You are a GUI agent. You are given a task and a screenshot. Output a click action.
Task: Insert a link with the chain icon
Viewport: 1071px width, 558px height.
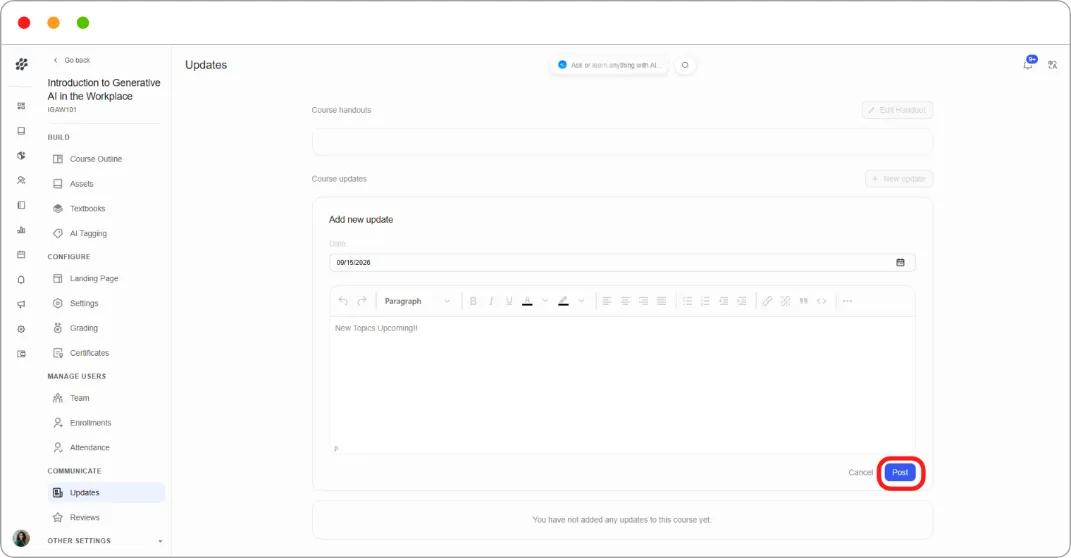pos(767,301)
